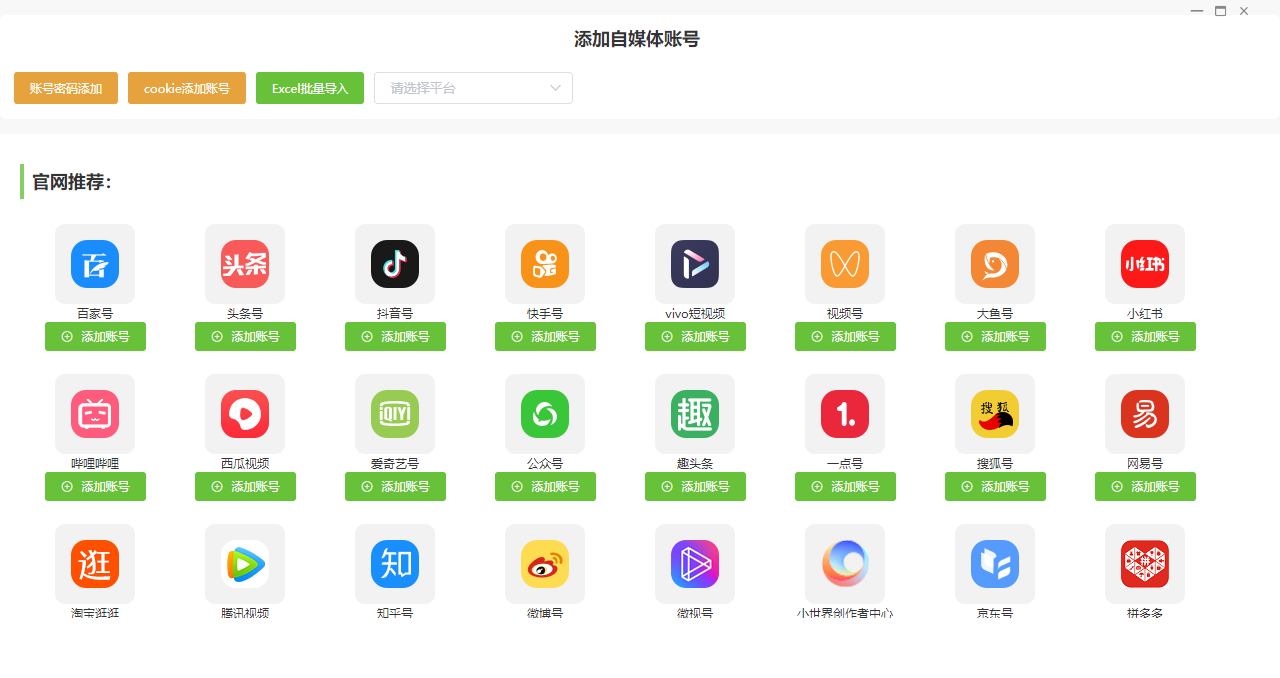Click the 微博号 label text
The height and width of the screenshot is (678, 1280).
[545, 613]
